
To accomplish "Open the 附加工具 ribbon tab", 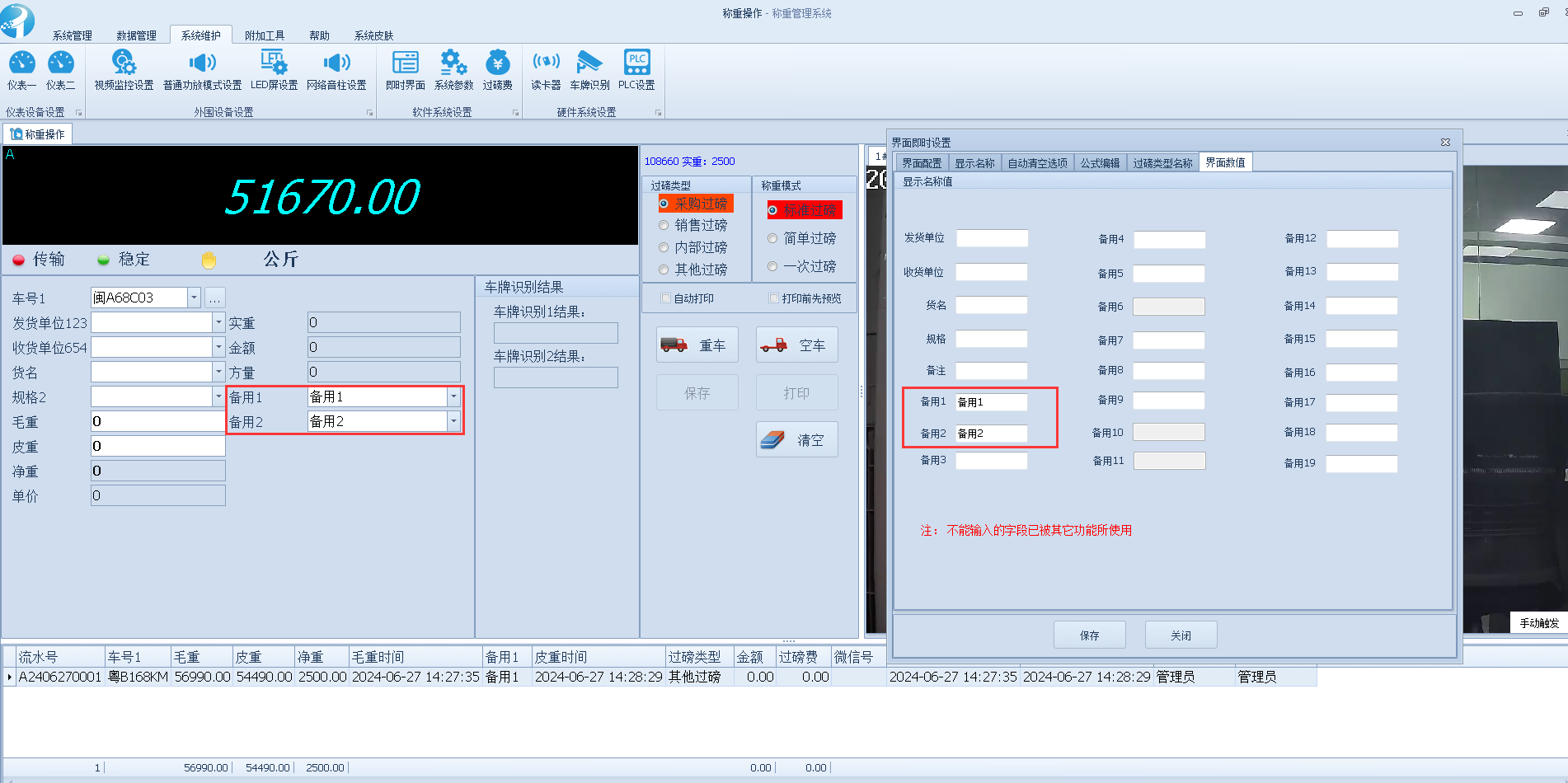I will 265,35.
